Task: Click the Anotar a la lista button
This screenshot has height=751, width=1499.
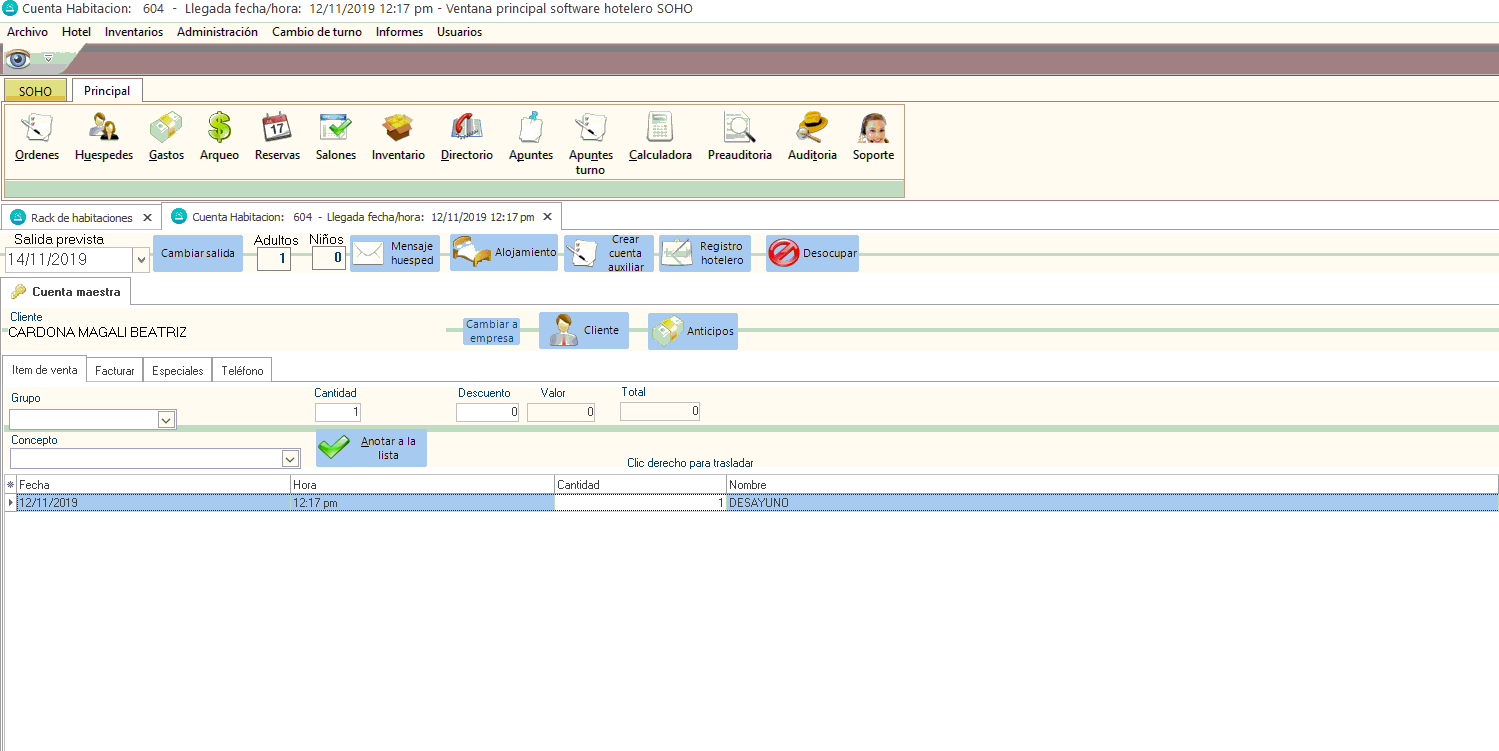Action: point(372,448)
